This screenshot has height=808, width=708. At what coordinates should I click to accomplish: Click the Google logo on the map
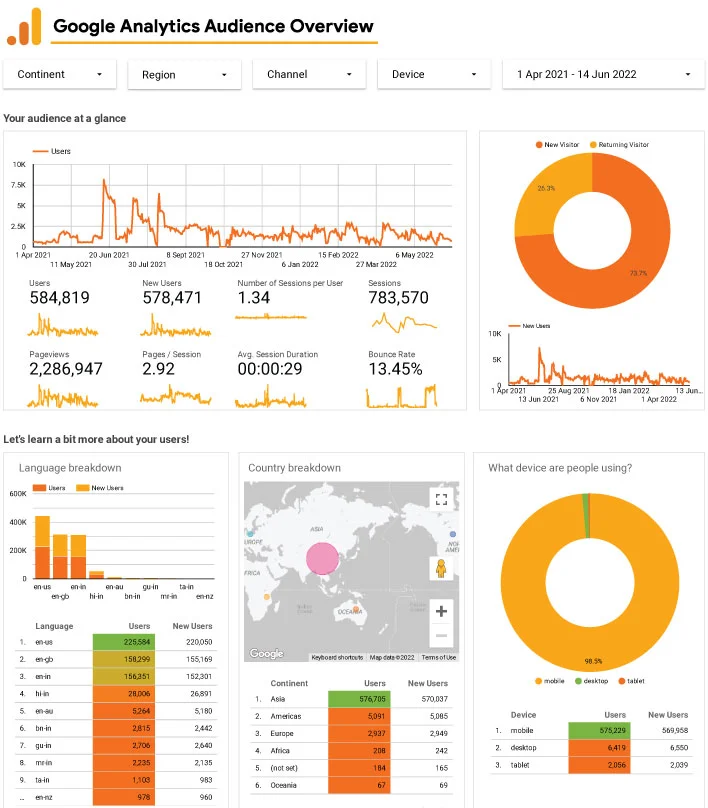[x=266, y=654]
